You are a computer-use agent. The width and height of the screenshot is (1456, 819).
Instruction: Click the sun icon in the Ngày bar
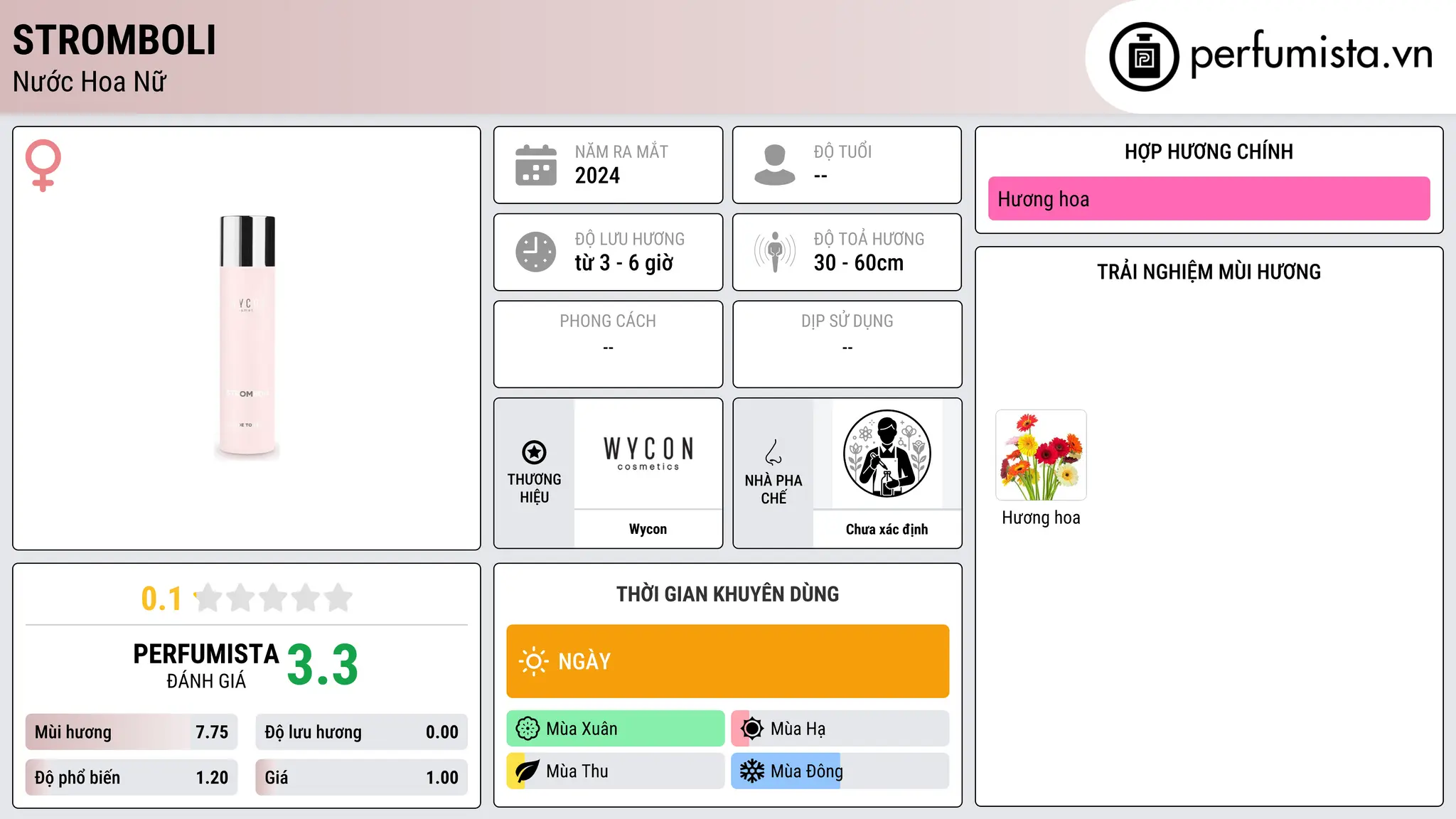(x=533, y=661)
